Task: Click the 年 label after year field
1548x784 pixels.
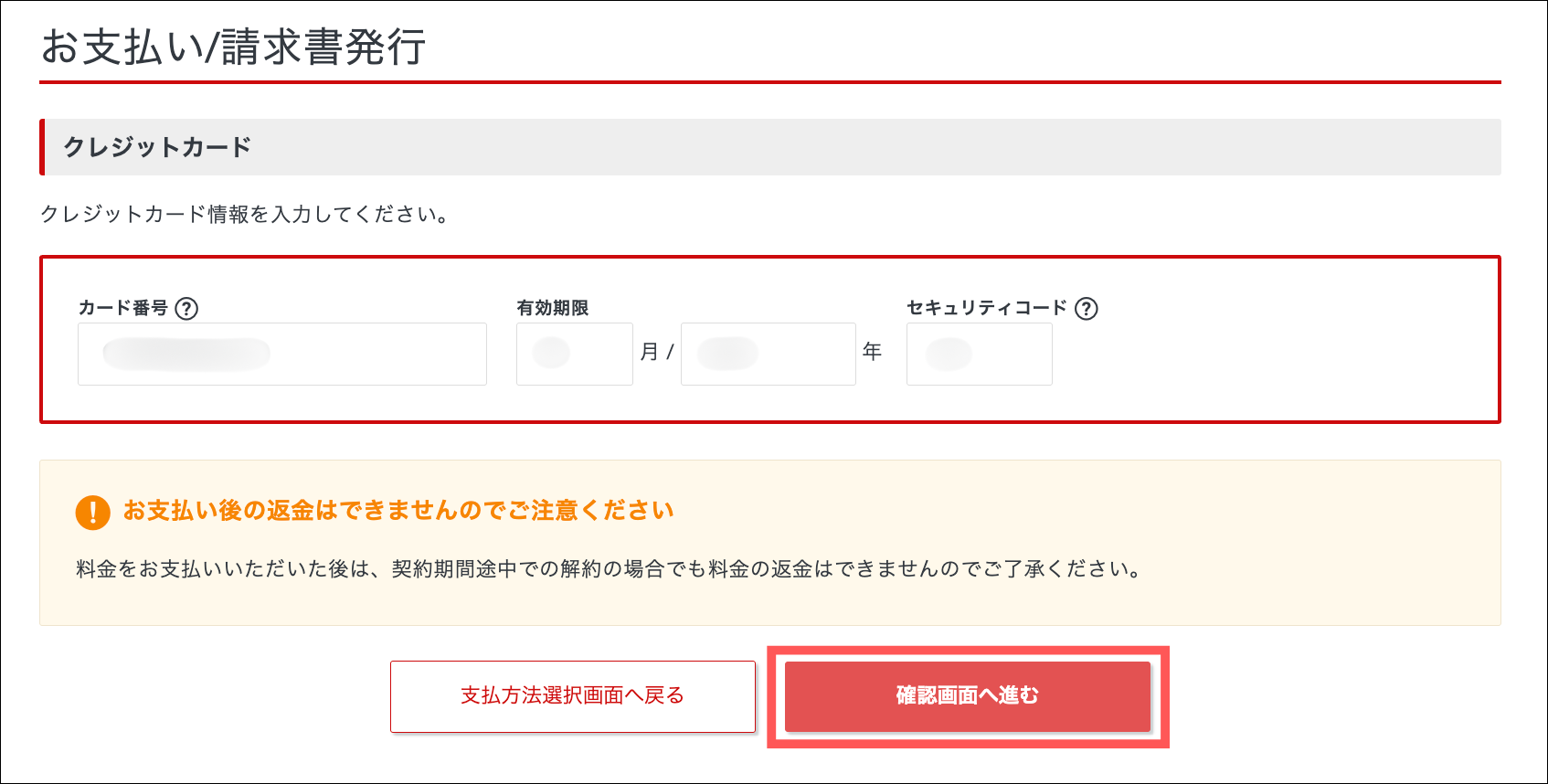Action: click(872, 352)
